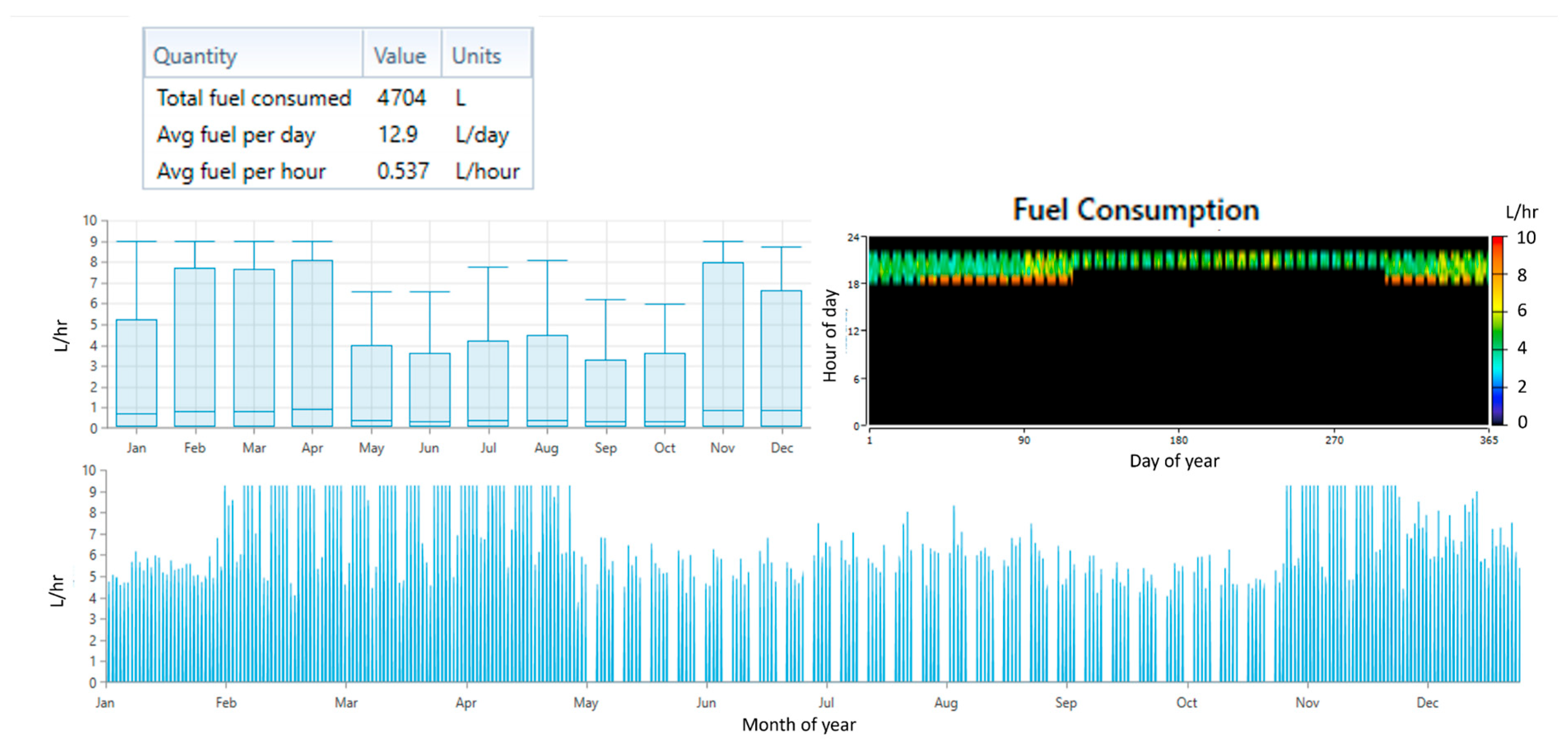Click the Dec label under the boxplot
1568x742 pixels.
pyautogui.click(x=782, y=448)
